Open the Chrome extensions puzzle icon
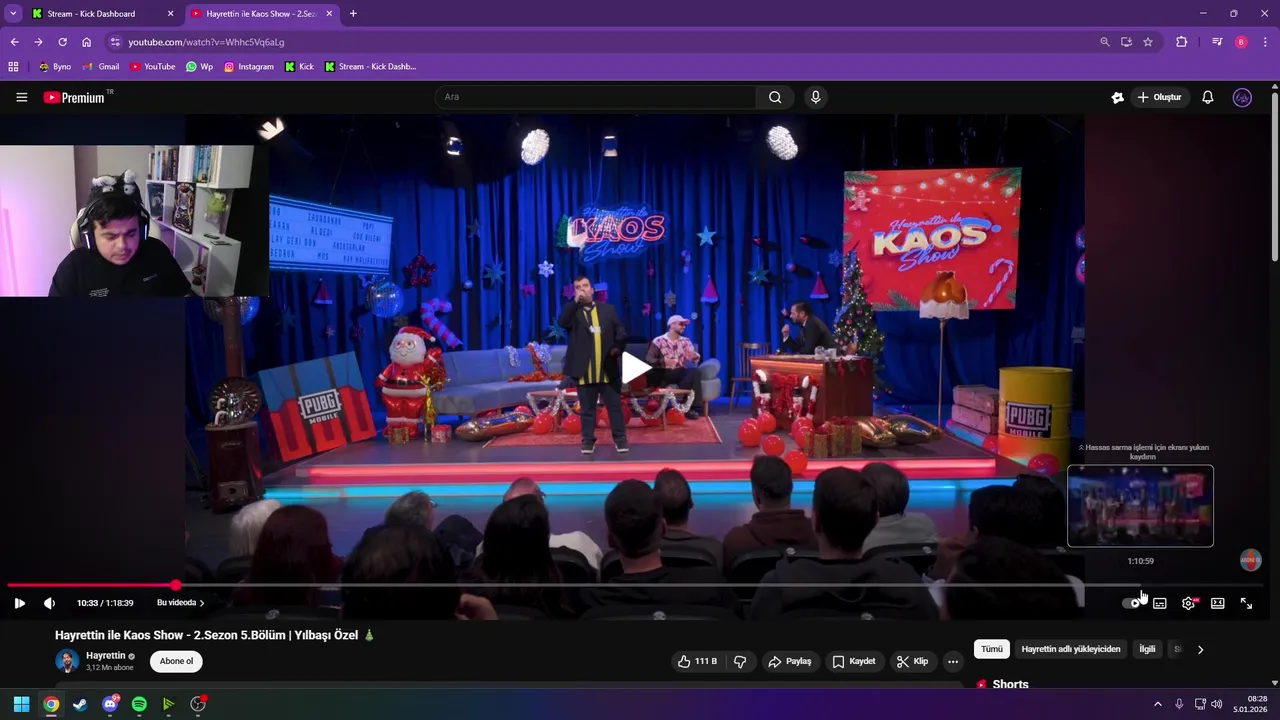 coord(1182,42)
